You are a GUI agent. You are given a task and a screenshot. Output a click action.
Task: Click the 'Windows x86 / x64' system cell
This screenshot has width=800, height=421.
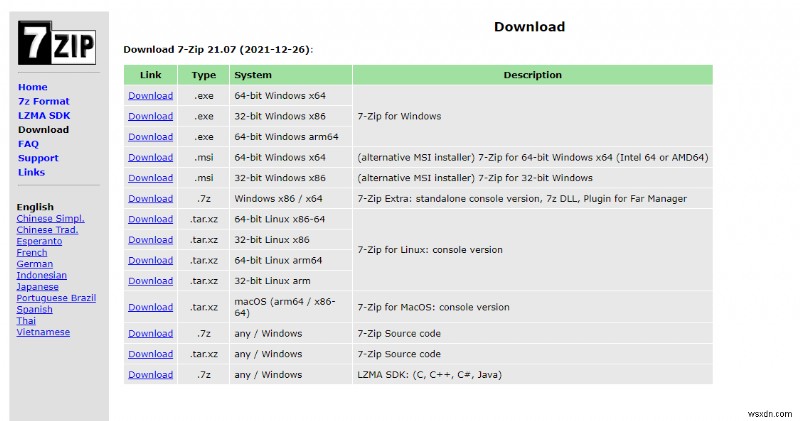pos(291,199)
